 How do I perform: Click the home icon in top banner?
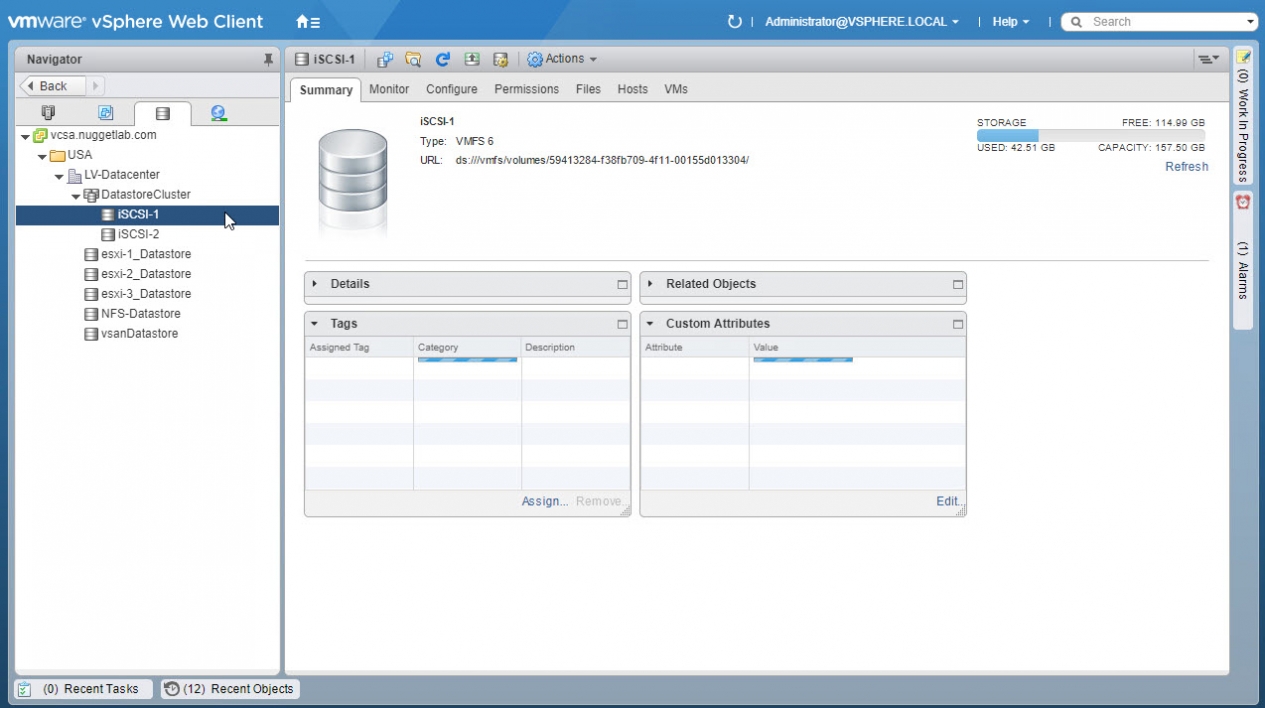308,22
